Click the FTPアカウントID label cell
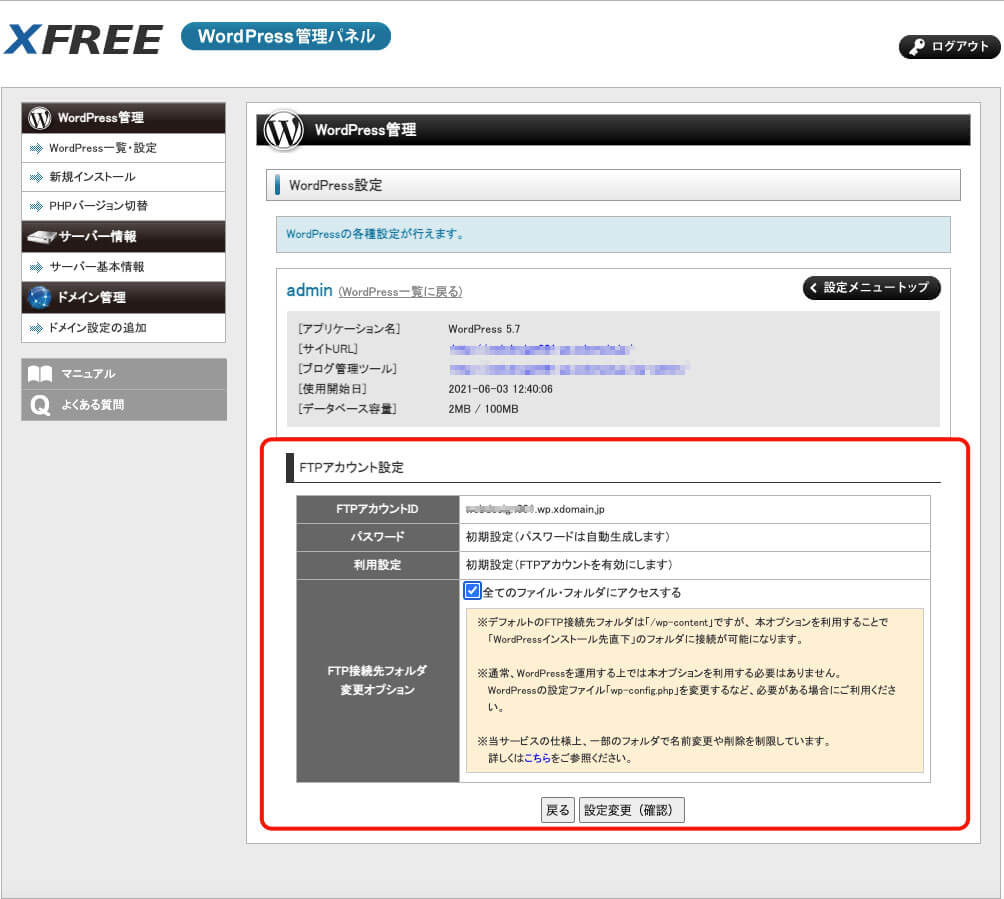This screenshot has height=899, width=1004. click(378, 509)
